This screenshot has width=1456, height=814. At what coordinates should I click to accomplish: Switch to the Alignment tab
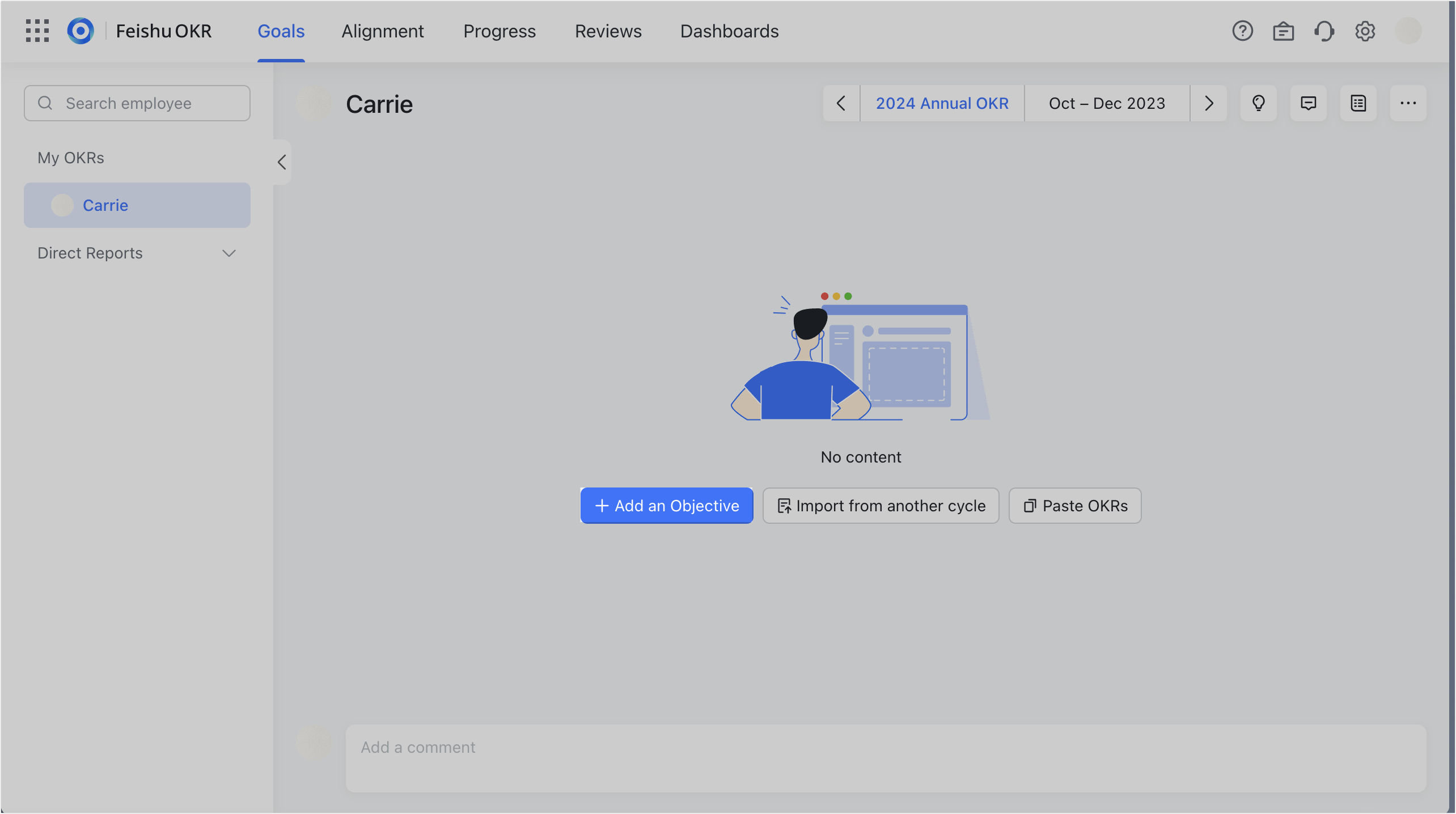coord(383,31)
